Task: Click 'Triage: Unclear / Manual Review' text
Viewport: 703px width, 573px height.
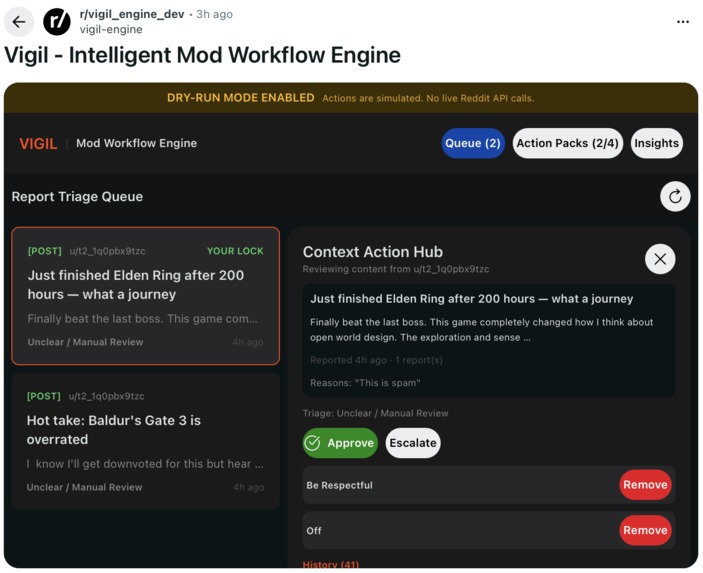Action: point(375,413)
